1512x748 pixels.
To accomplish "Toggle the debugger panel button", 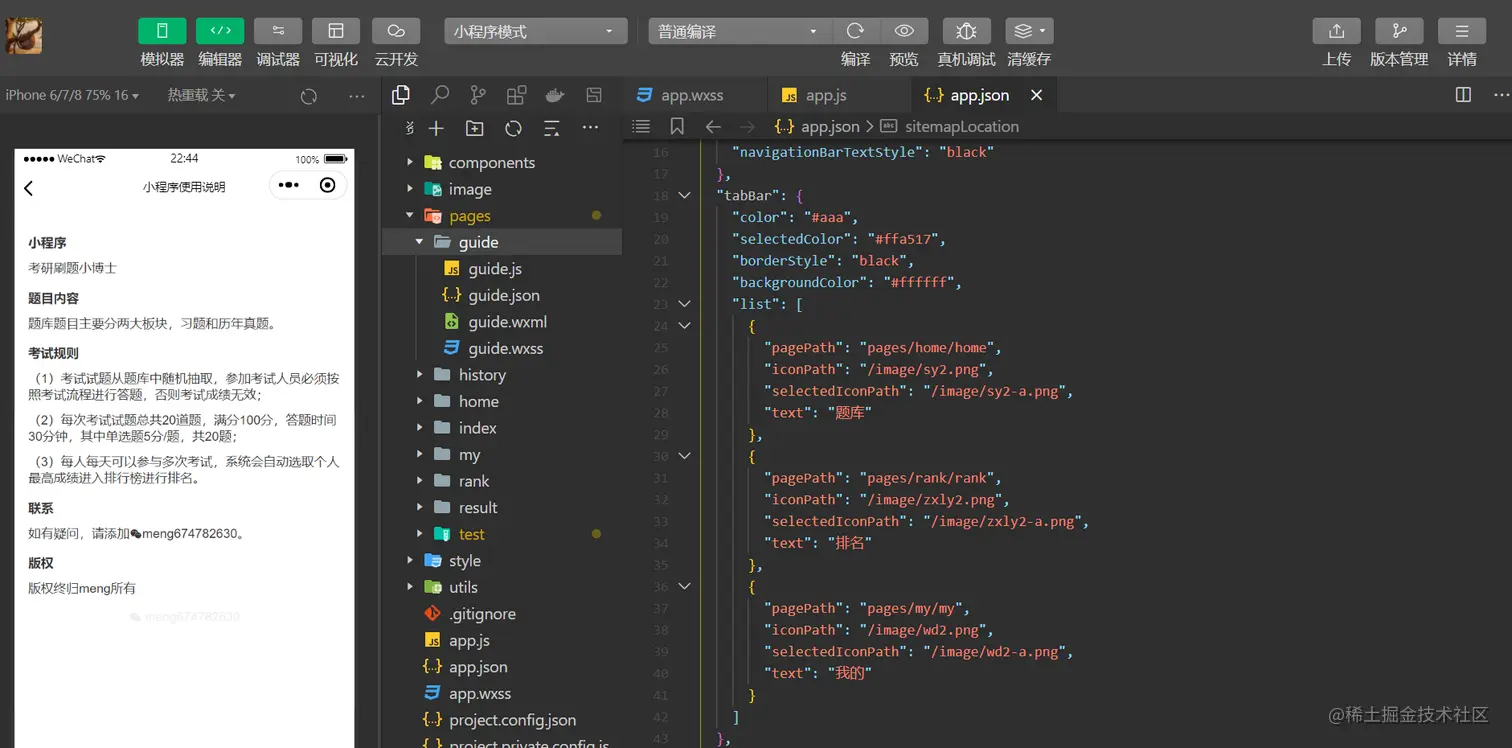I will point(278,31).
